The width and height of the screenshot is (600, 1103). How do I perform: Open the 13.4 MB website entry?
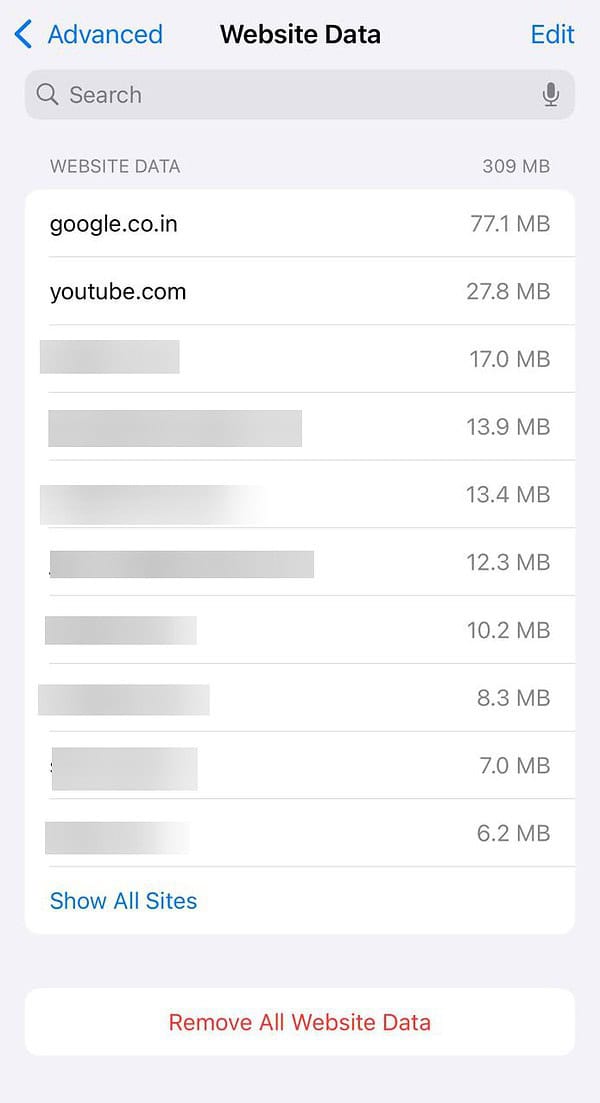click(300, 494)
